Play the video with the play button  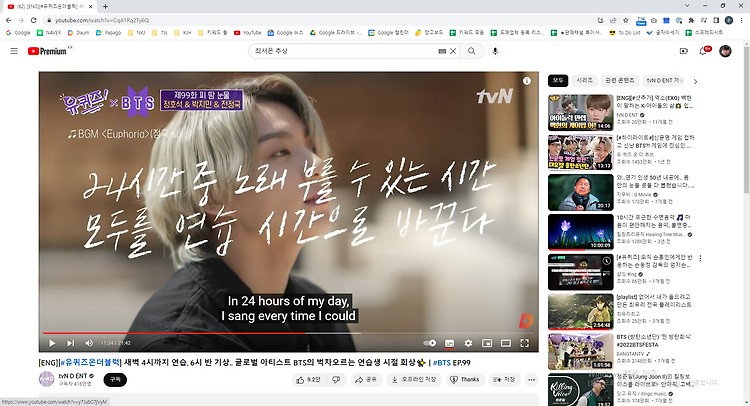[x=52, y=343]
